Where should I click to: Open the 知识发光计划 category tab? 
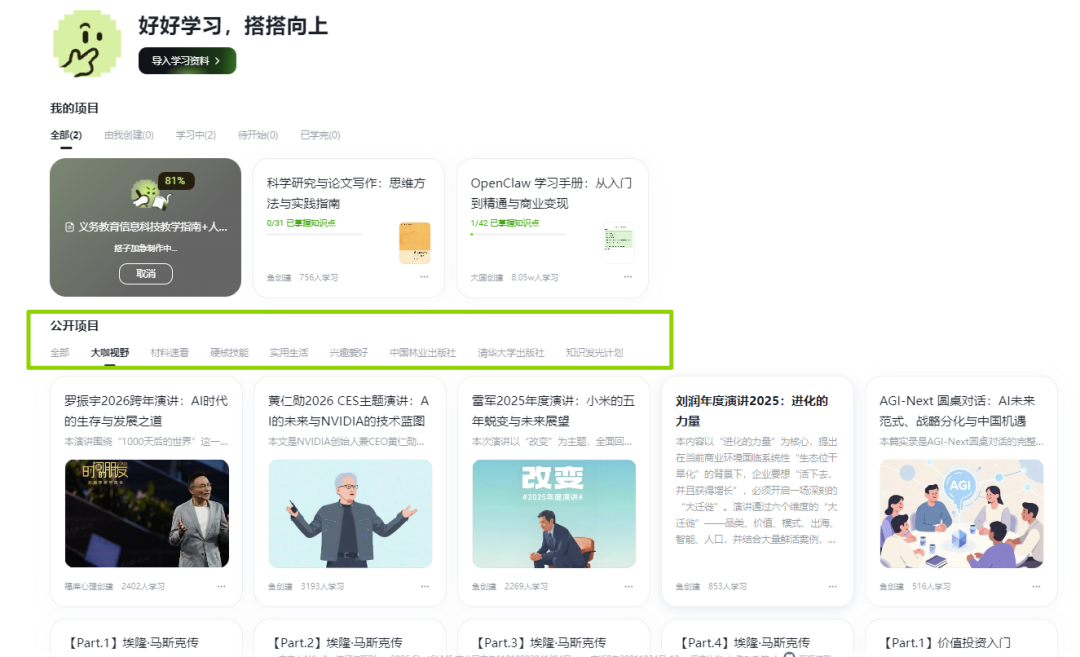(594, 353)
